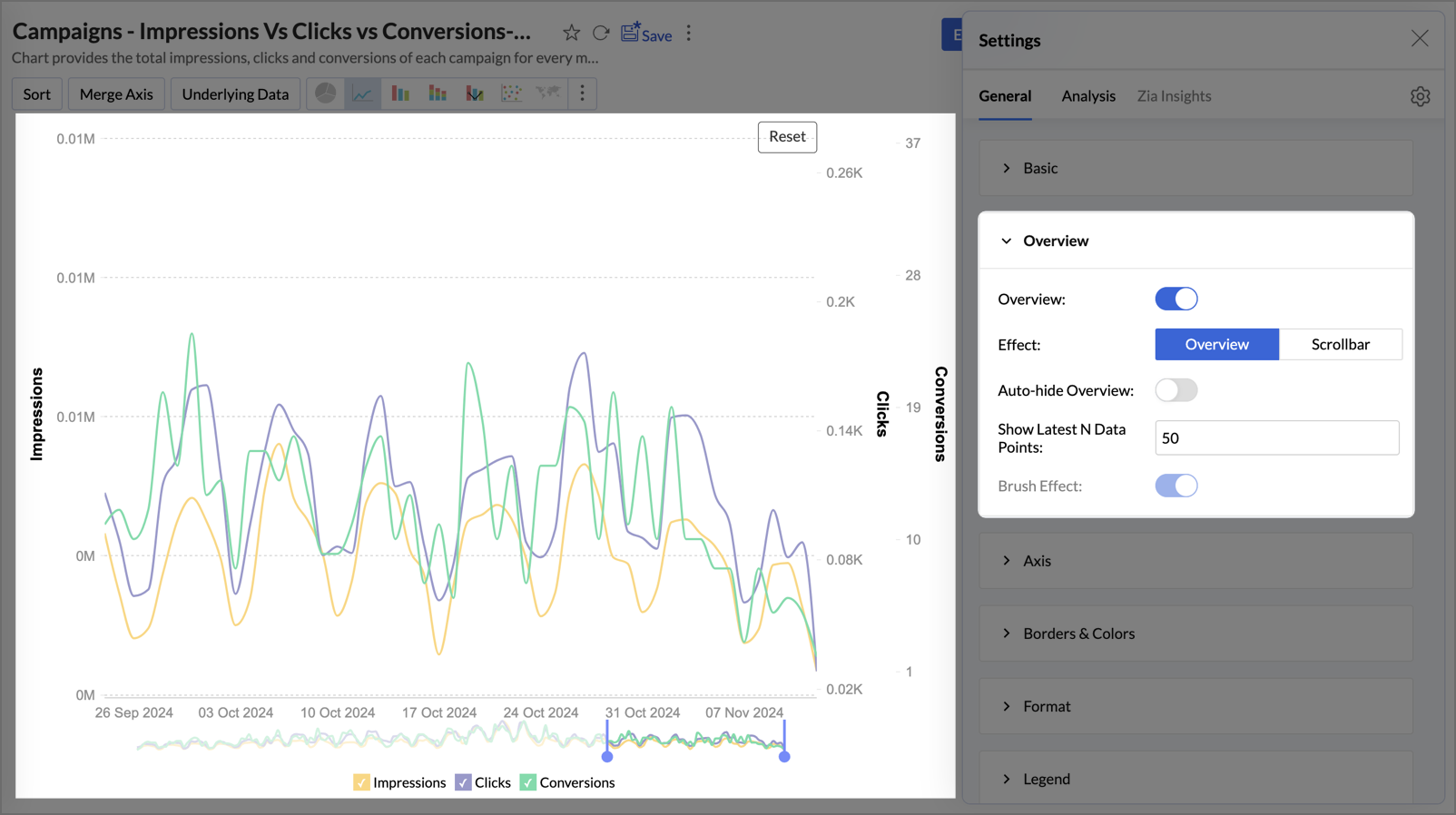Viewport: 1456px width, 815px height.
Task: Choose the stacked bar chart icon
Action: pos(438,93)
